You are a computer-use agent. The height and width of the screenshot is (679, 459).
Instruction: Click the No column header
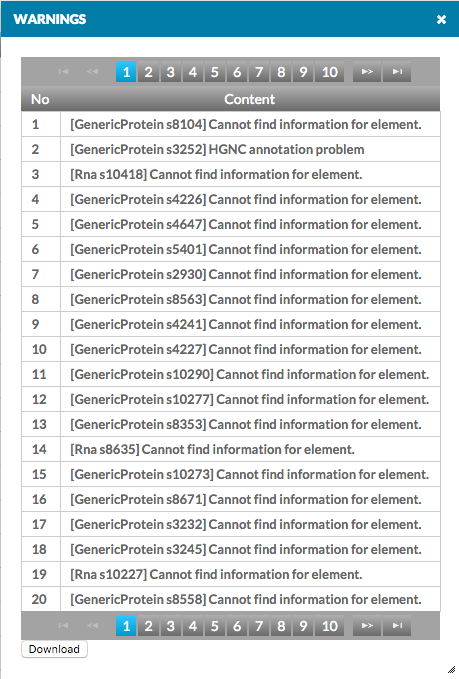click(x=41, y=99)
